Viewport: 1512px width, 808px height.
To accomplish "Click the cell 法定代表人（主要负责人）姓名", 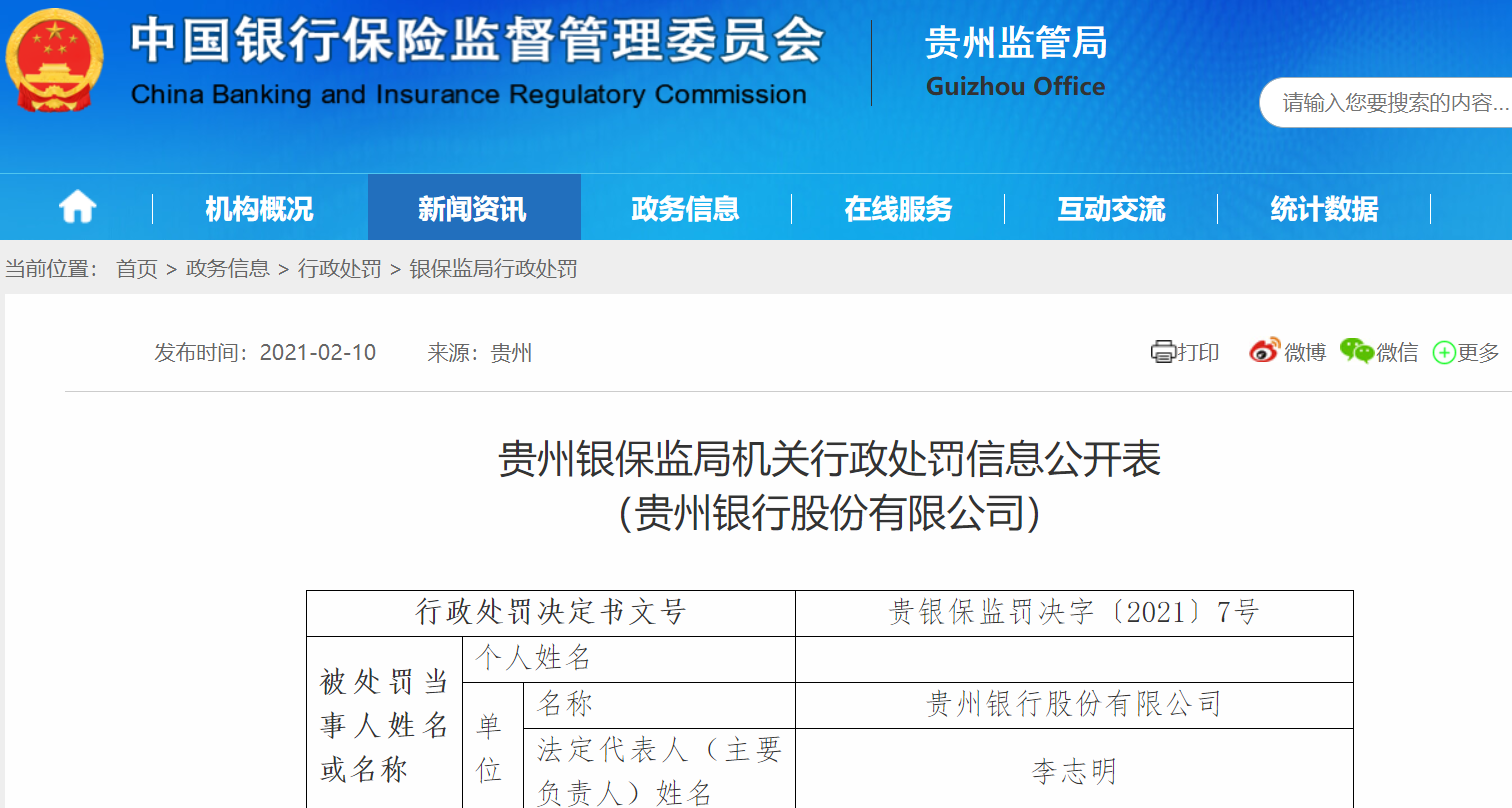I will 659,770.
